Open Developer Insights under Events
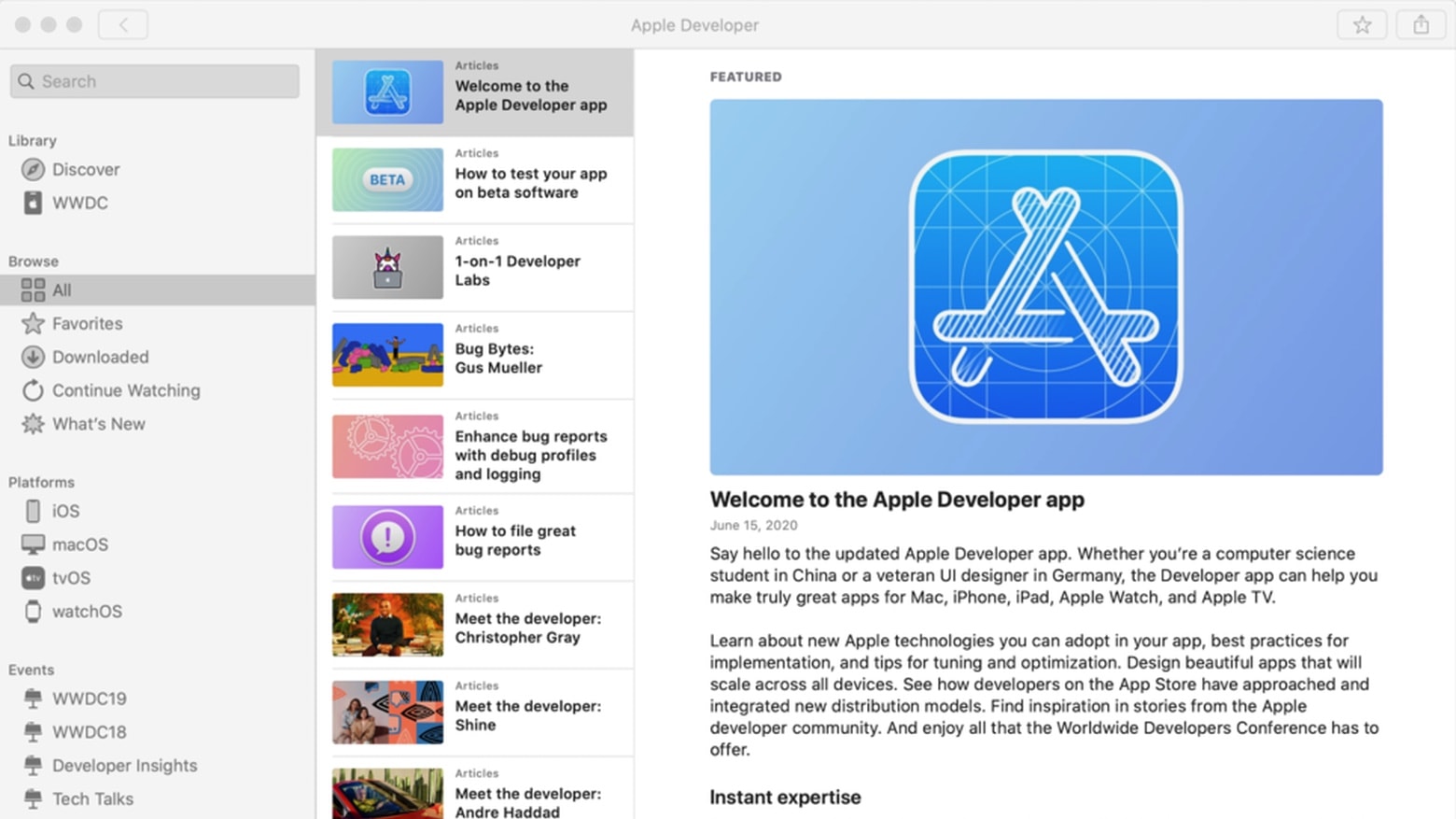The width and height of the screenshot is (1456, 819). pos(124,765)
